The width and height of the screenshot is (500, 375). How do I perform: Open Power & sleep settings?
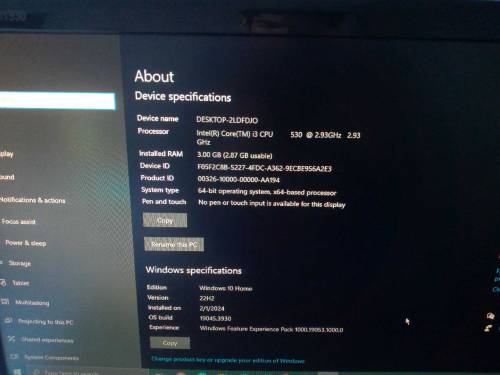coord(26,243)
